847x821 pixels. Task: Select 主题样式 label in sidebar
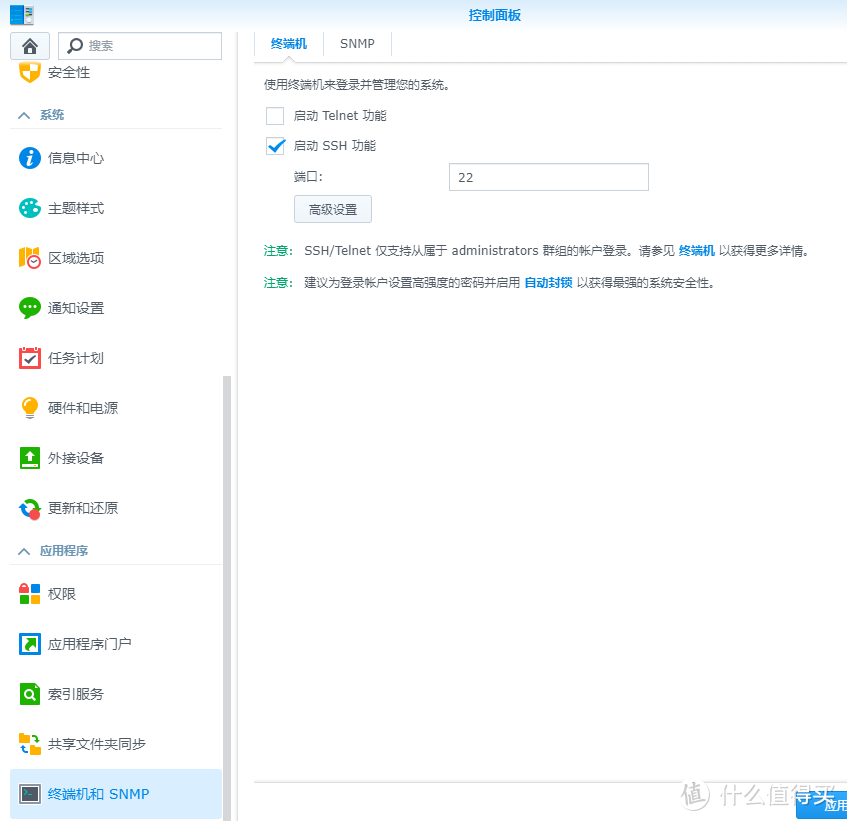click(76, 208)
